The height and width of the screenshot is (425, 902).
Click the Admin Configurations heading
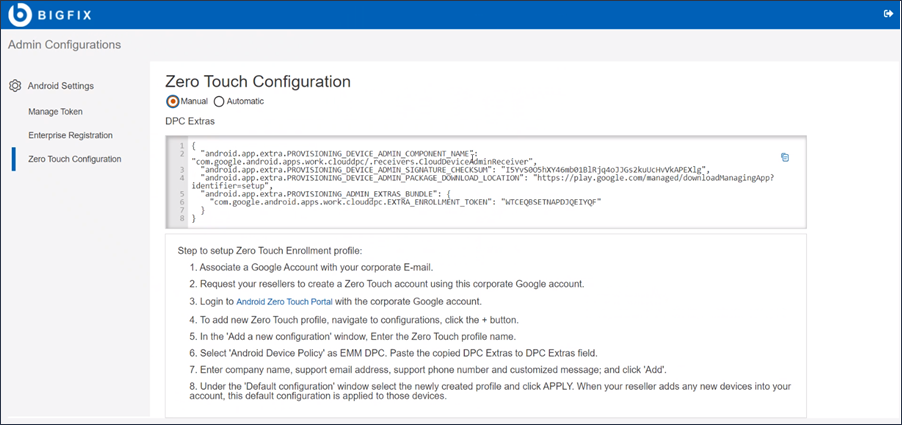(64, 45)
